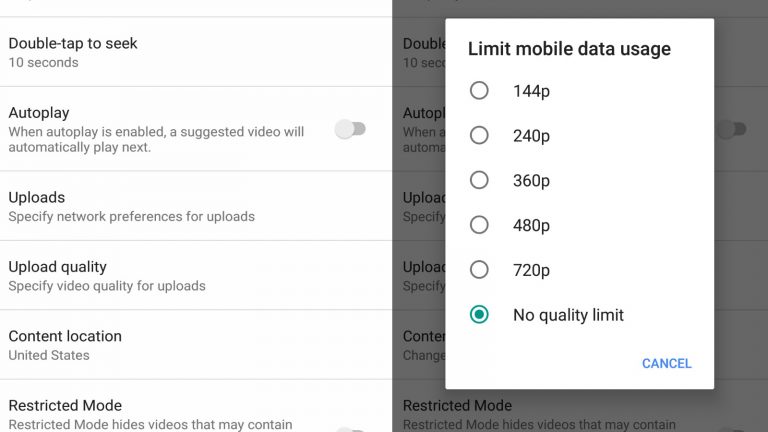The image size is (768, 432).
Task: Choose the 240p quality option
Action: [x=479, y=135]
